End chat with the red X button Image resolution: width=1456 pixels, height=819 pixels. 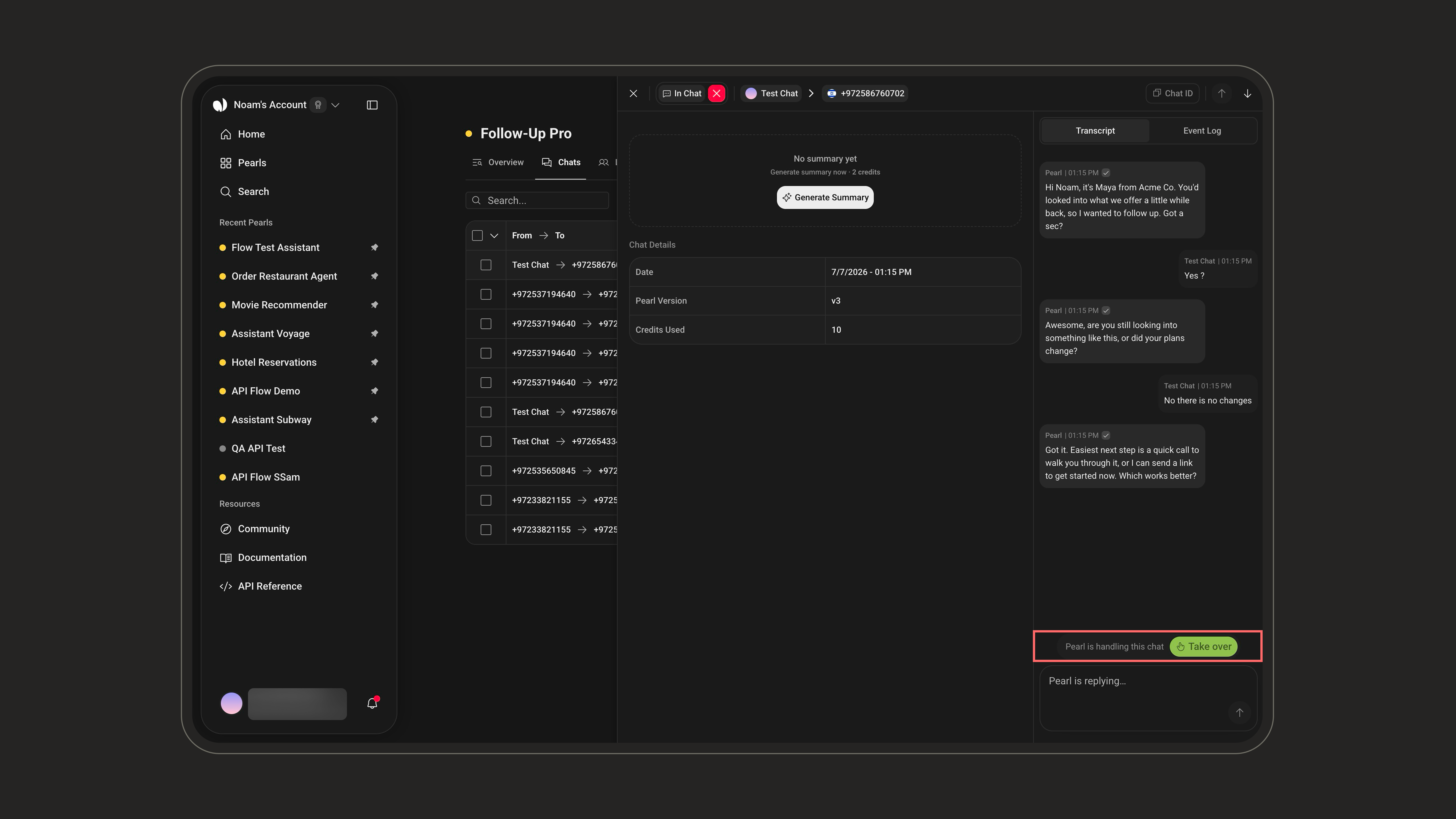pos(717,93)
